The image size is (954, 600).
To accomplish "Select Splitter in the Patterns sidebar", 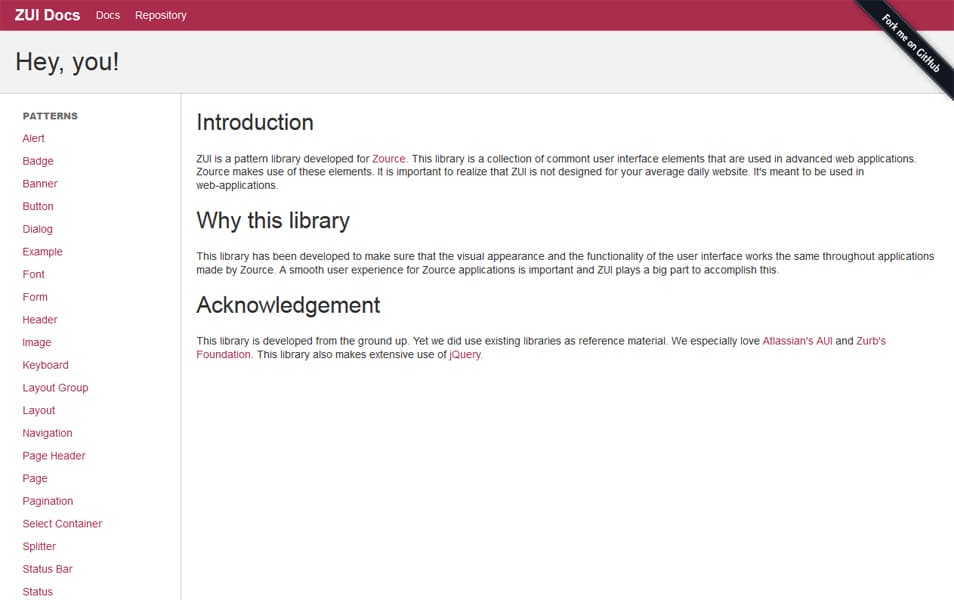I will click(x=39, y=546).
